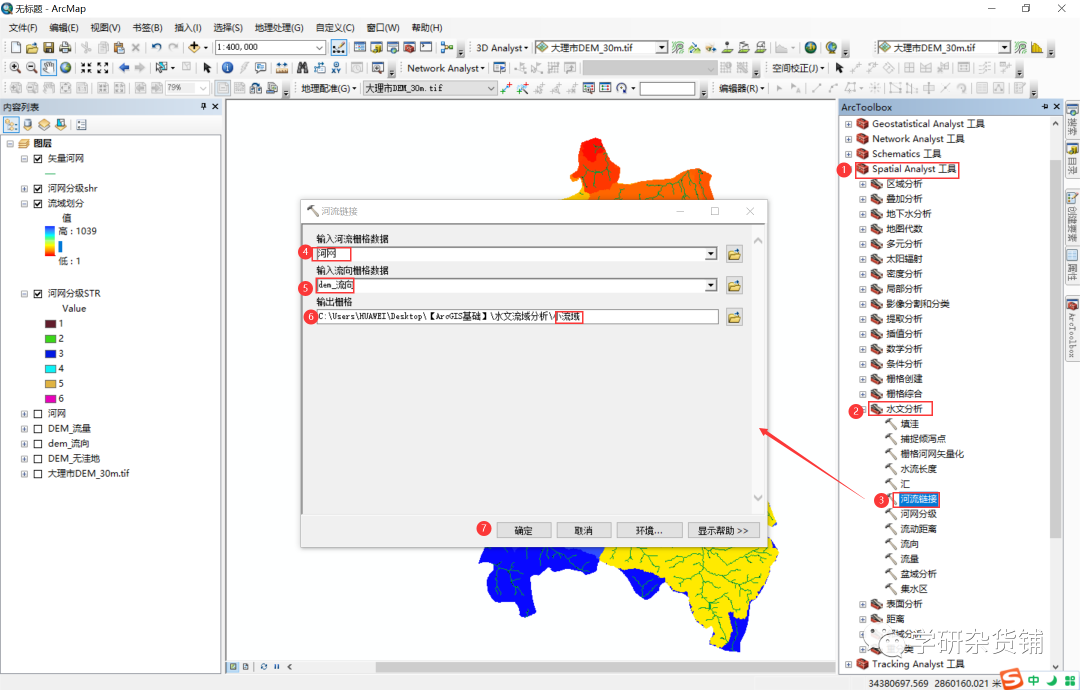Expand the Geostatistical Analyst 工具 toolbox
Image resolution: width=1080 pixels, height=690 pixels.
(849, 124)
